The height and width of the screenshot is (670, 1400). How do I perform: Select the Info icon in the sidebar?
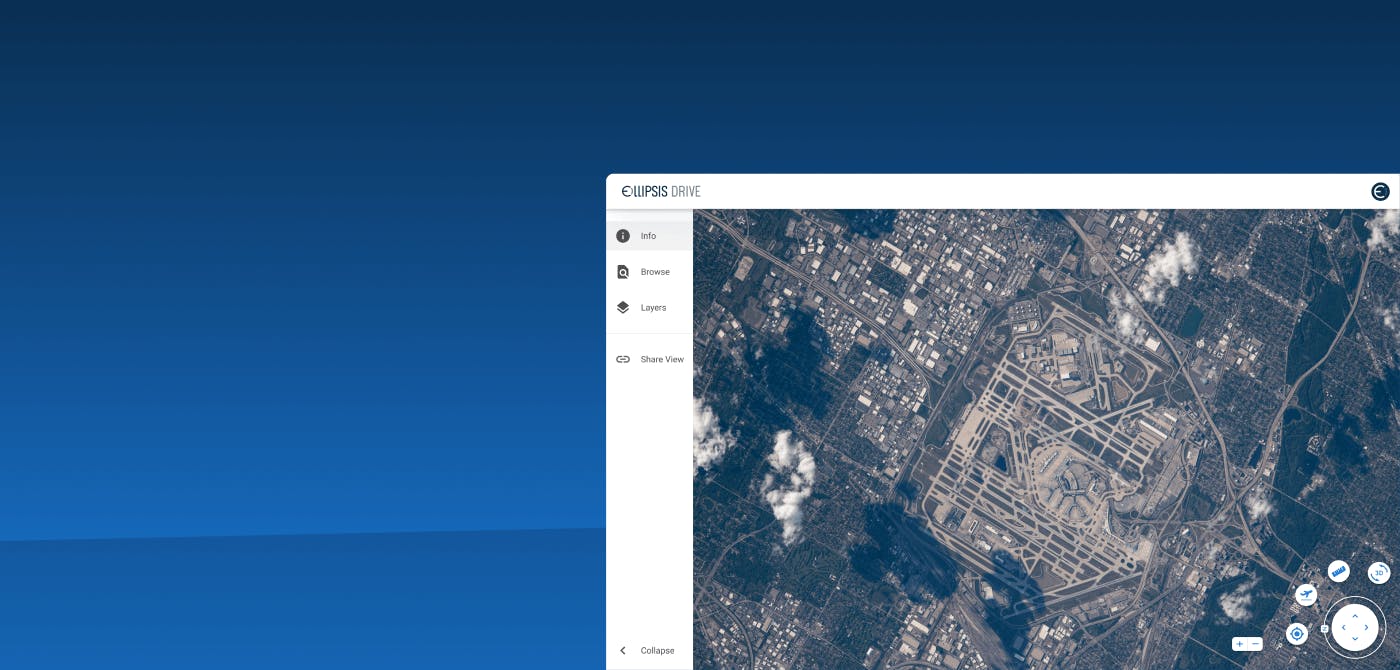[623, 235]
